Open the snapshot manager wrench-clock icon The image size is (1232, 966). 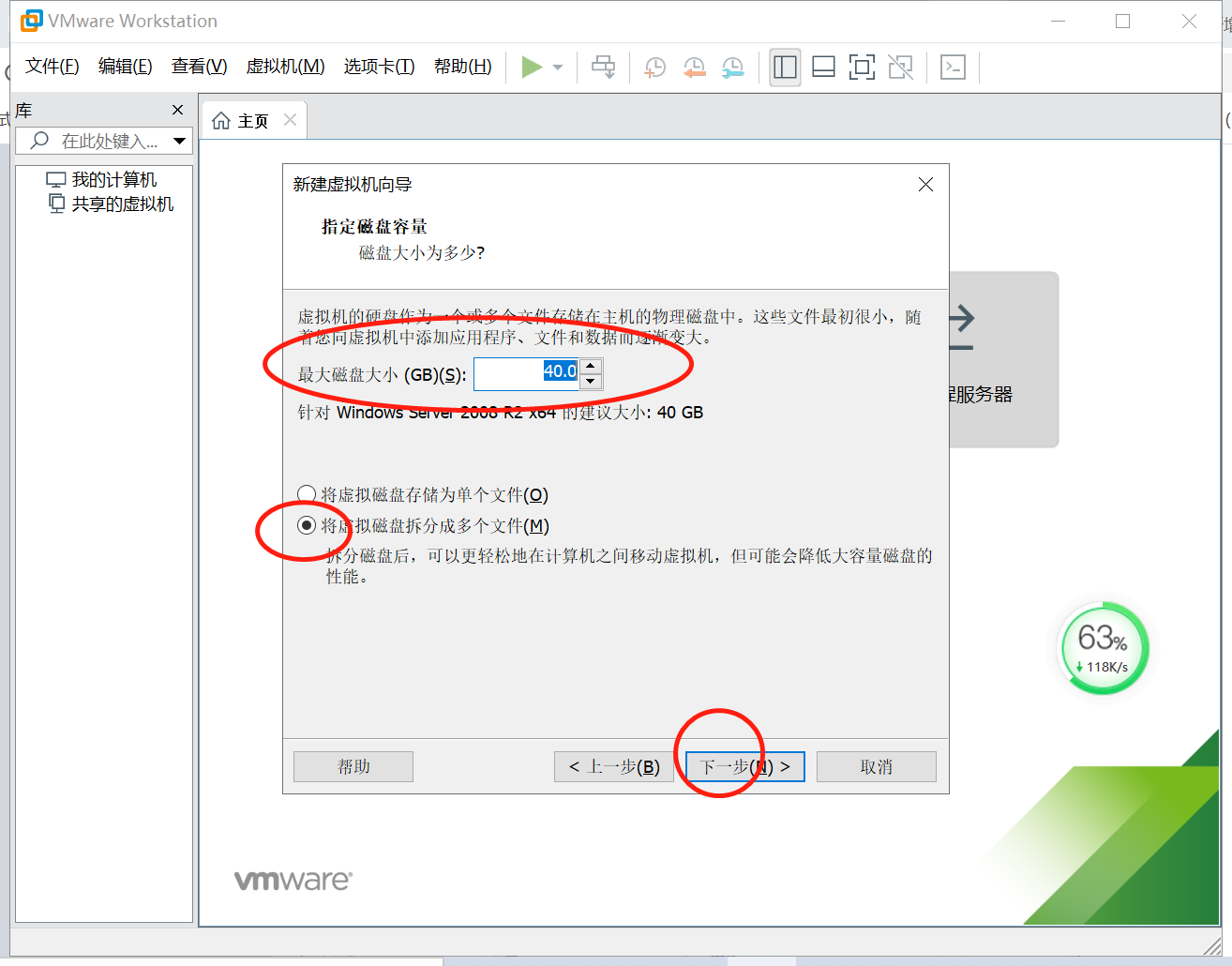732,67
